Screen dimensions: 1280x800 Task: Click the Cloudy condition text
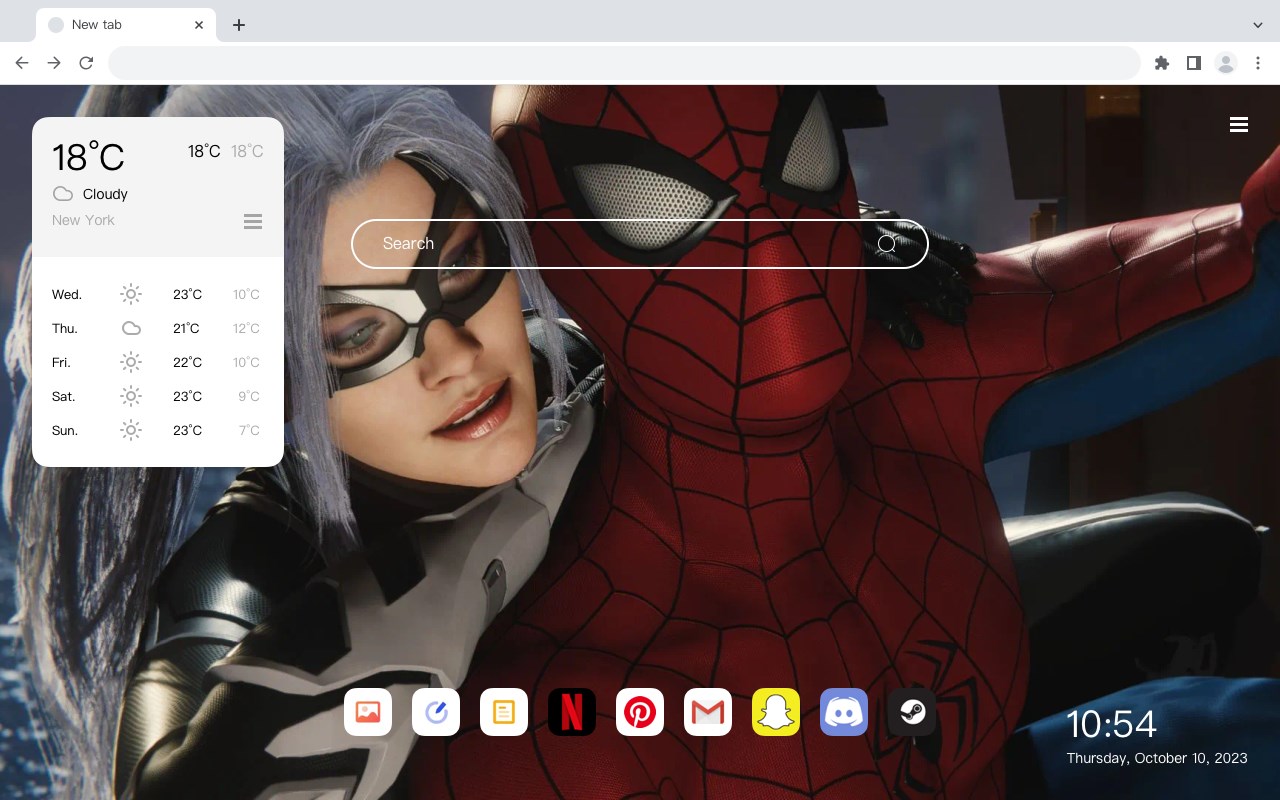105,194
